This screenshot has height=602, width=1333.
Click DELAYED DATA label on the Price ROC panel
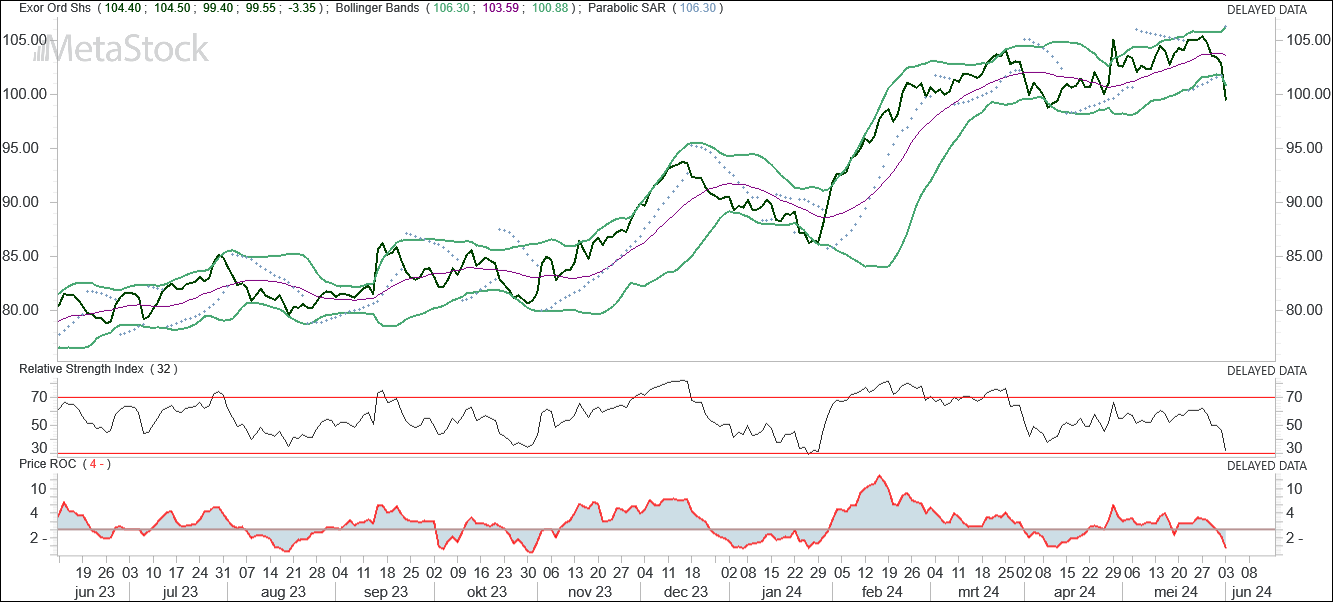coord(1266,465)
